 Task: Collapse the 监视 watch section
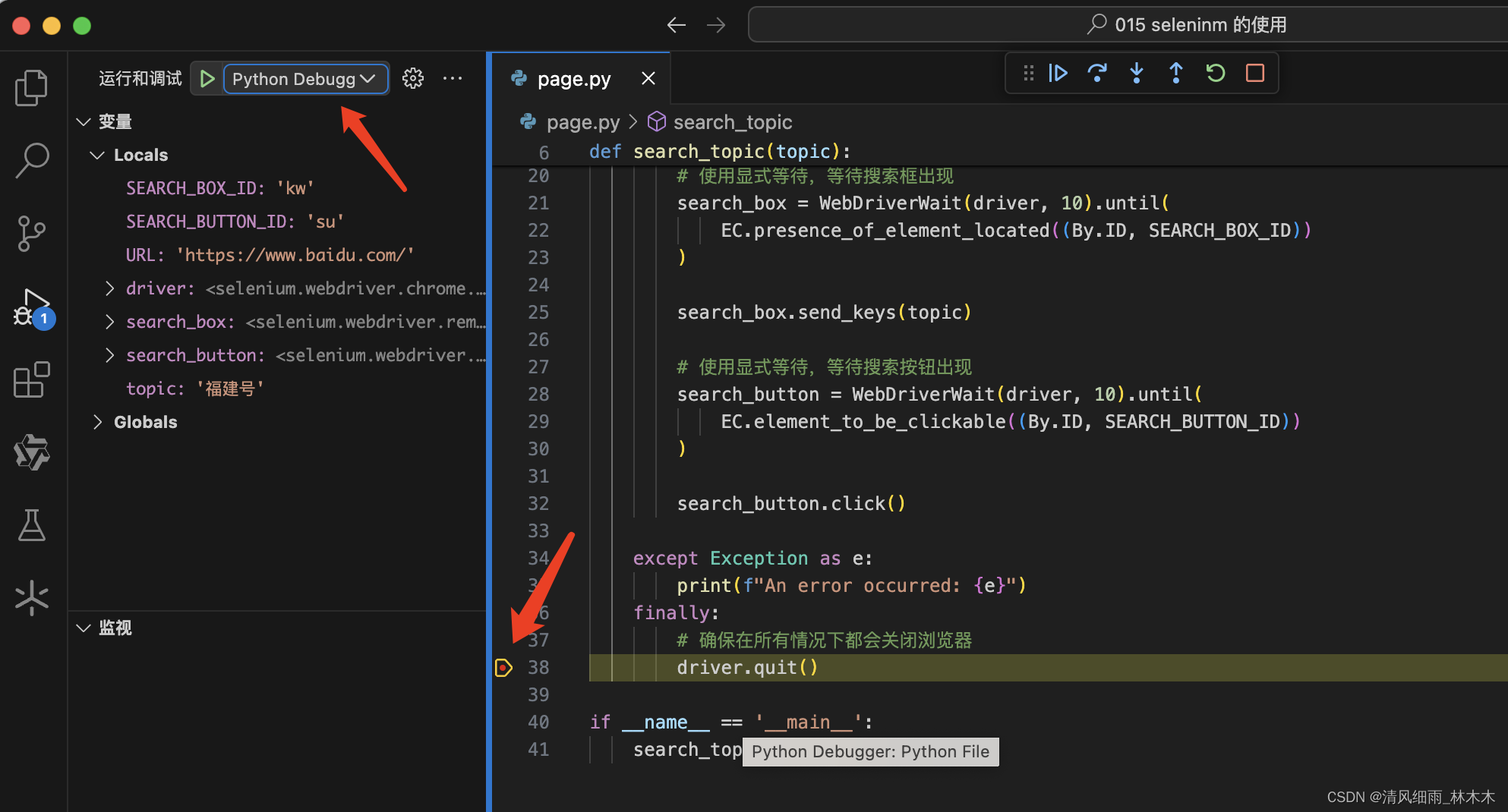[84, 628]
